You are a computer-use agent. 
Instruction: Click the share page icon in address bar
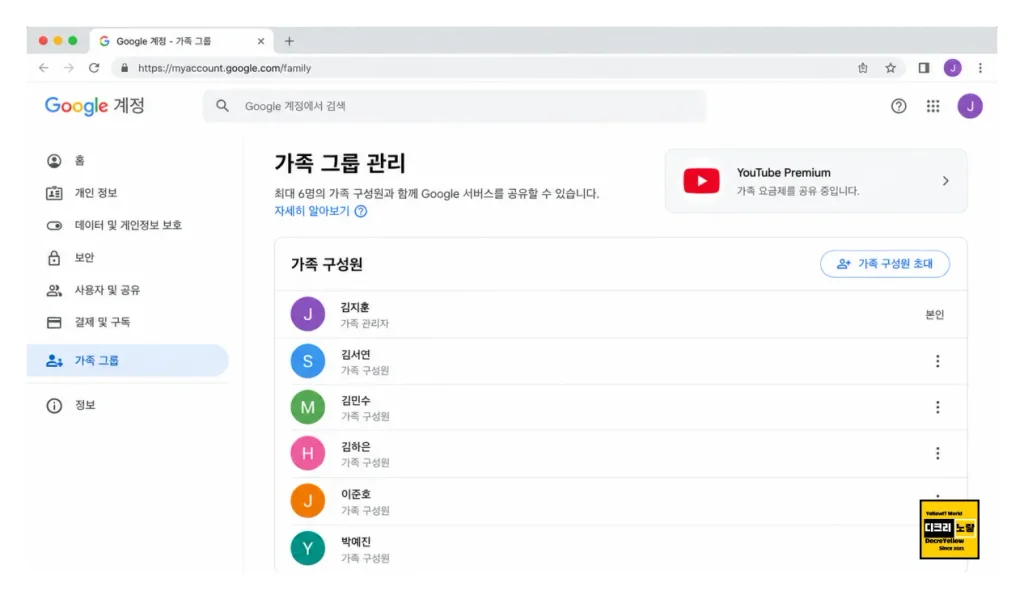[x=863, y=68]
